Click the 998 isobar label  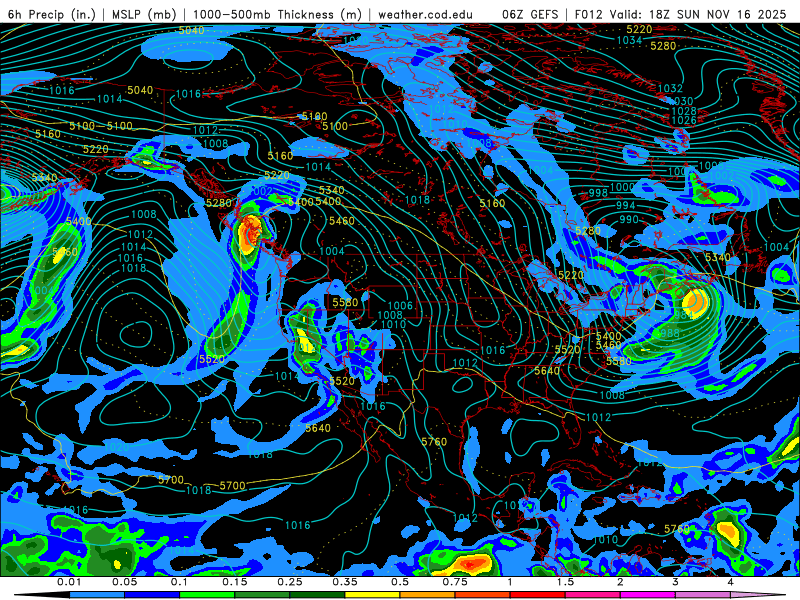598,192
